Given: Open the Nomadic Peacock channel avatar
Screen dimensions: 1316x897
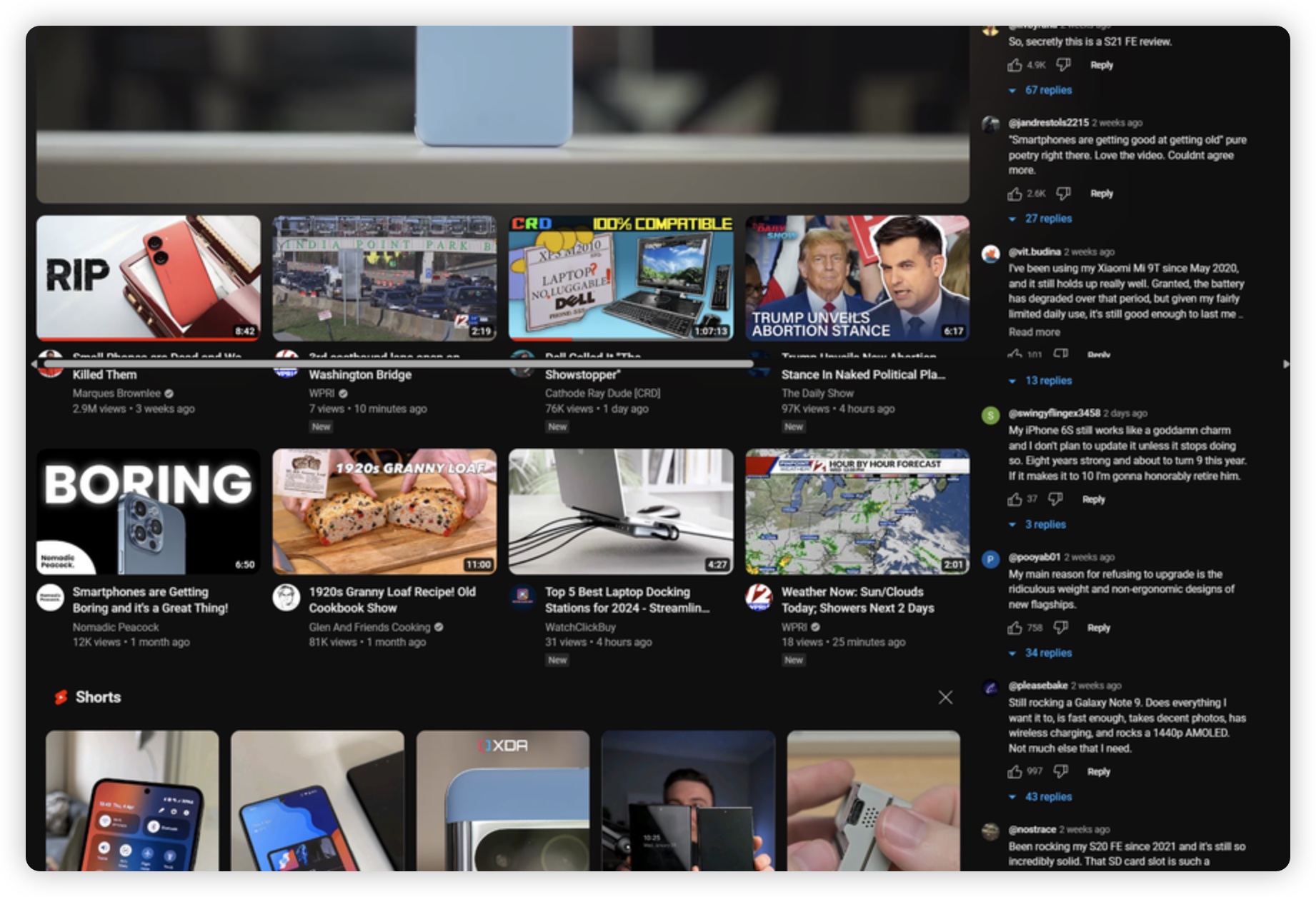Looking at the screenshot, I should tap(50, 598).
